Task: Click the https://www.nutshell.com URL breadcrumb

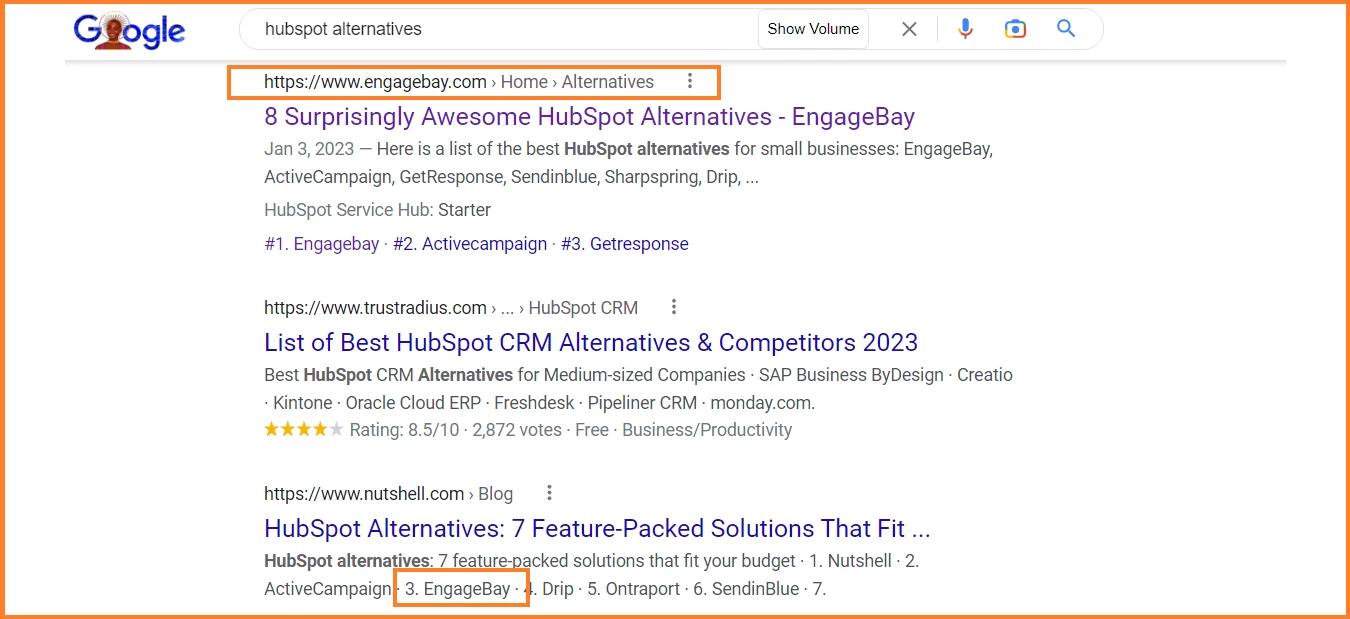Action: pyautogui.click(x=364, y=493)
